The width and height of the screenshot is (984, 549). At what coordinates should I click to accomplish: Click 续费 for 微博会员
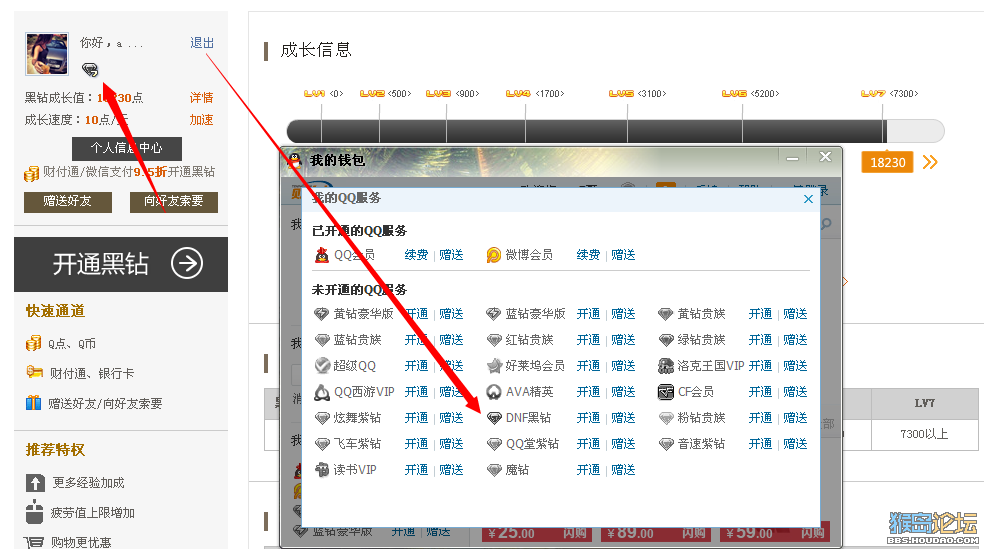coord(588,255)
